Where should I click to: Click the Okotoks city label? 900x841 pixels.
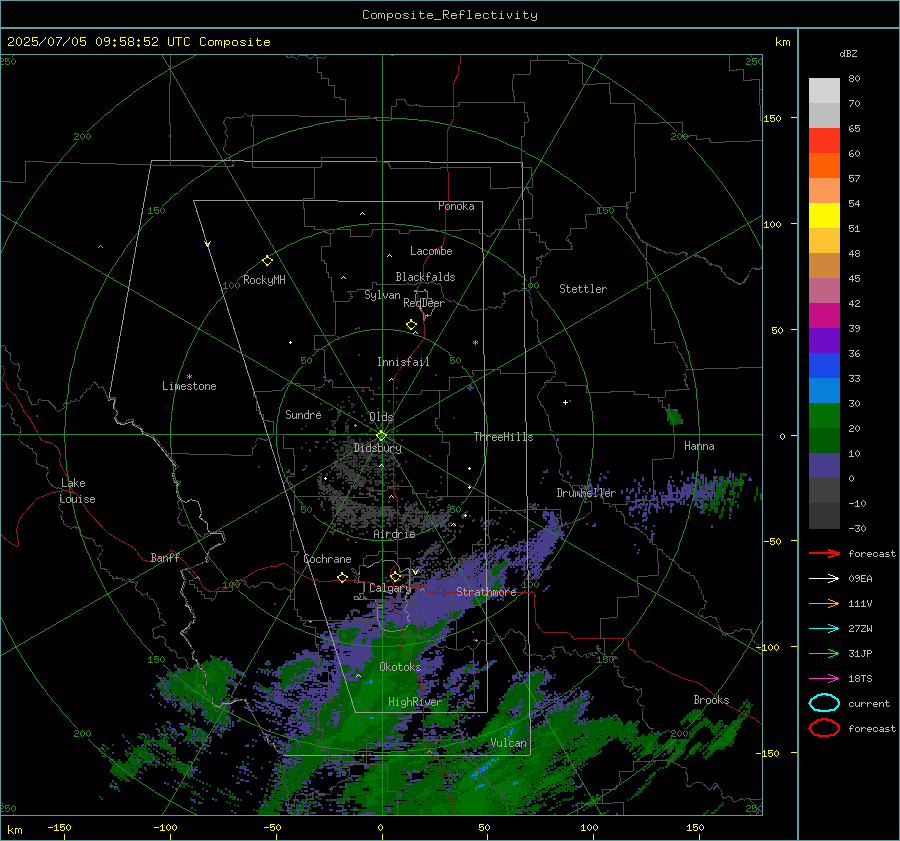click(400, 667)
